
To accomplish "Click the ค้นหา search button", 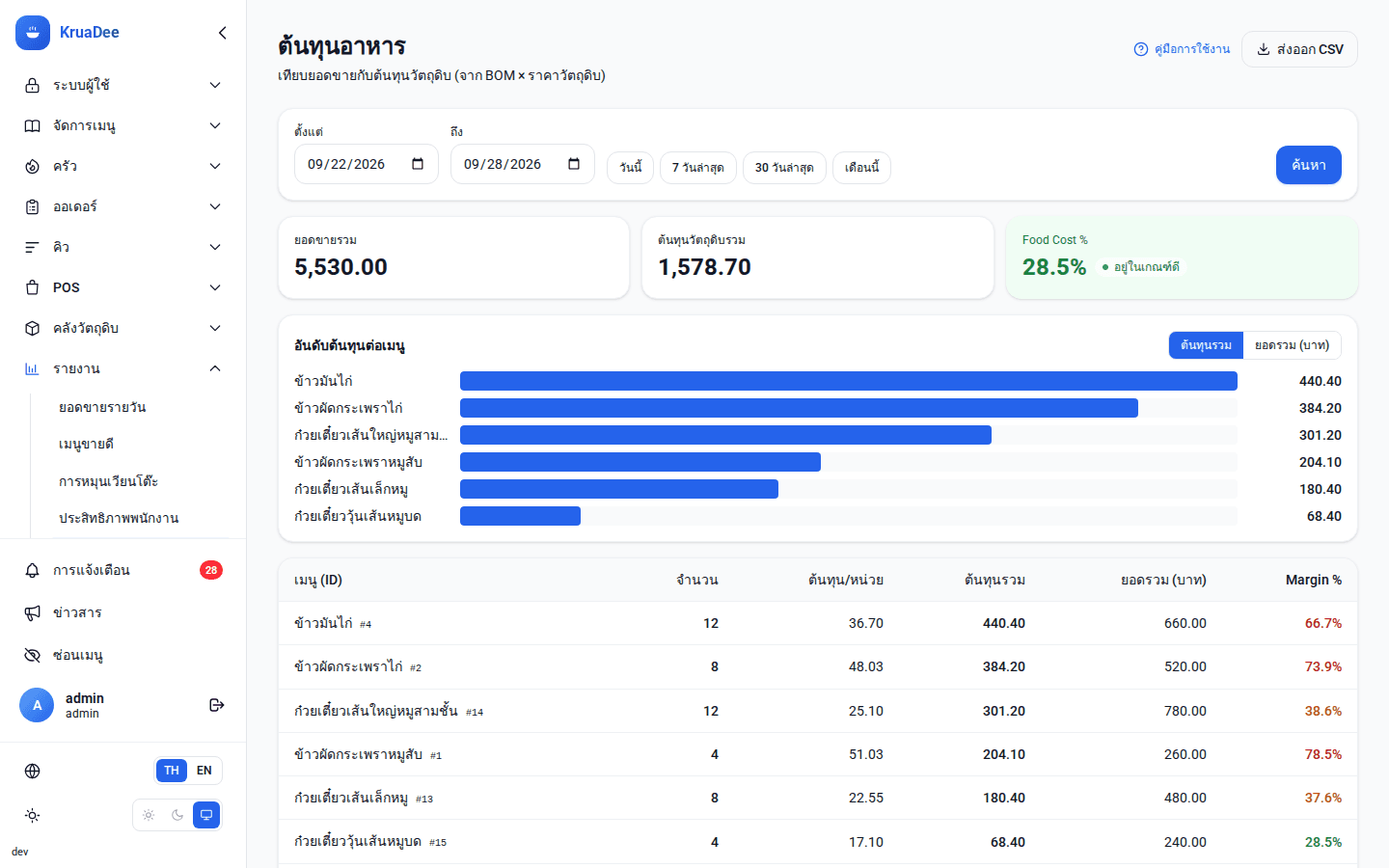I will [x=1309, y=165].
